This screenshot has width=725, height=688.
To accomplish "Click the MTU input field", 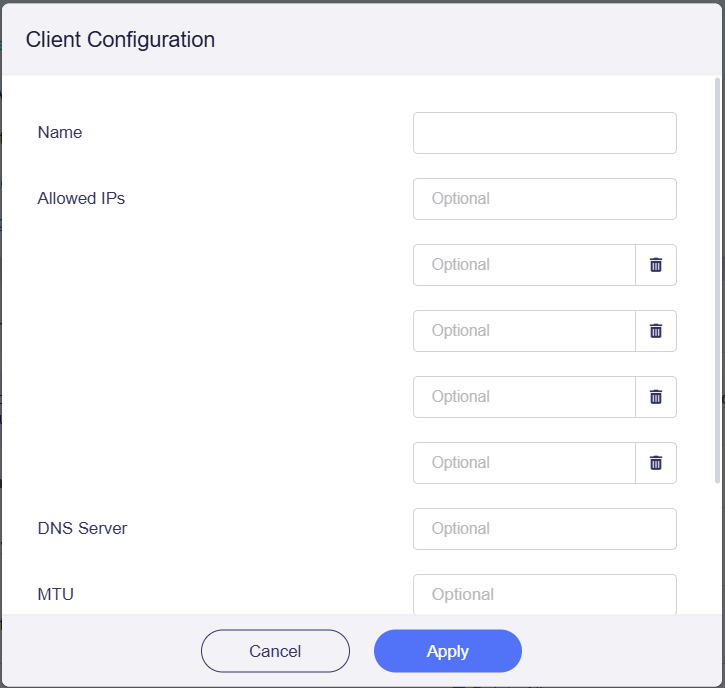I will pos(544,594).
